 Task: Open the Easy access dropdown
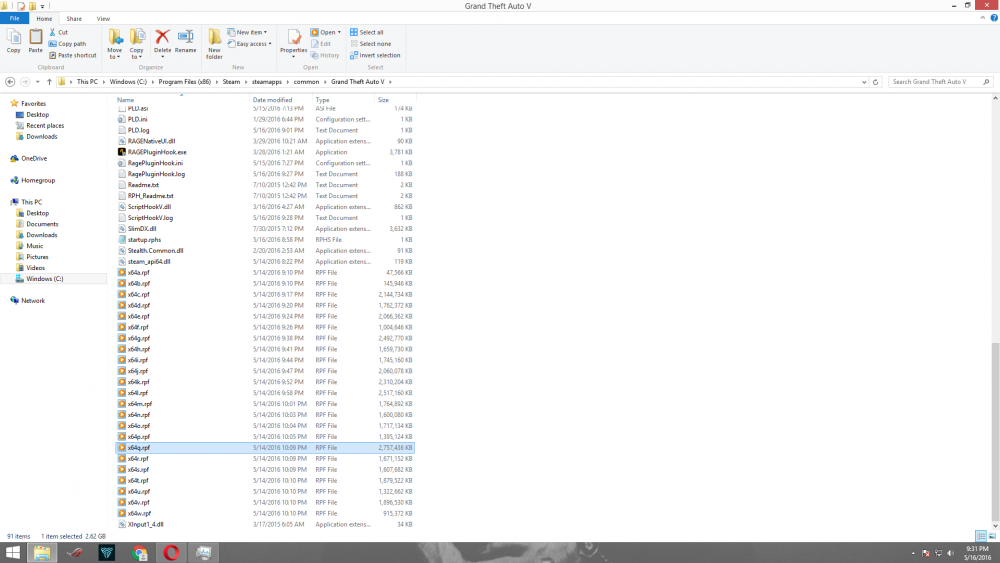[x=249, y=44]
